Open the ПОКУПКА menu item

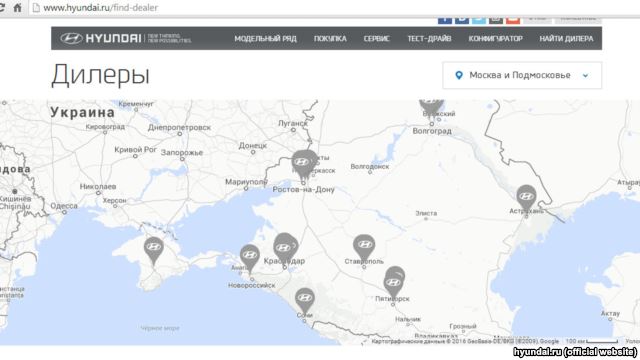click(330, 38)
